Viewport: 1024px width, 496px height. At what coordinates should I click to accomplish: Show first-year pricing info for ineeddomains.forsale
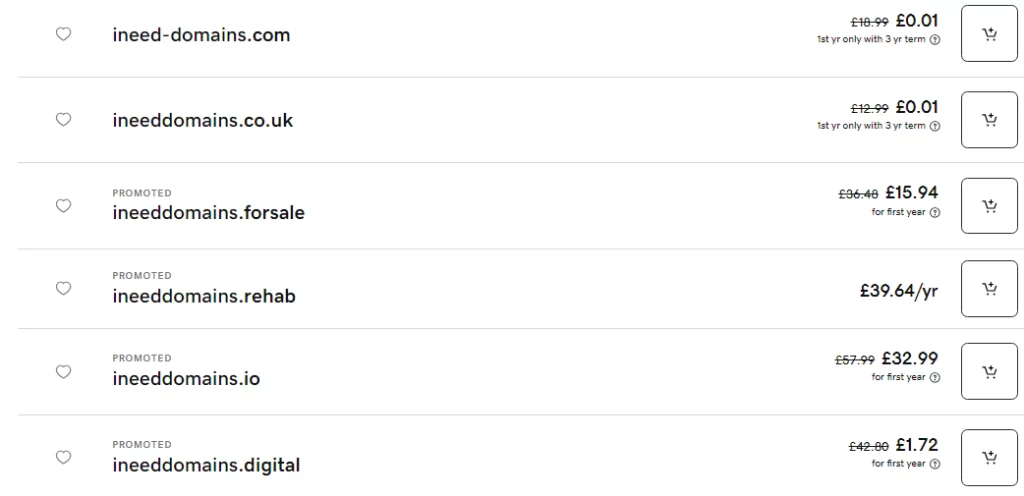[x=935, y=212]
